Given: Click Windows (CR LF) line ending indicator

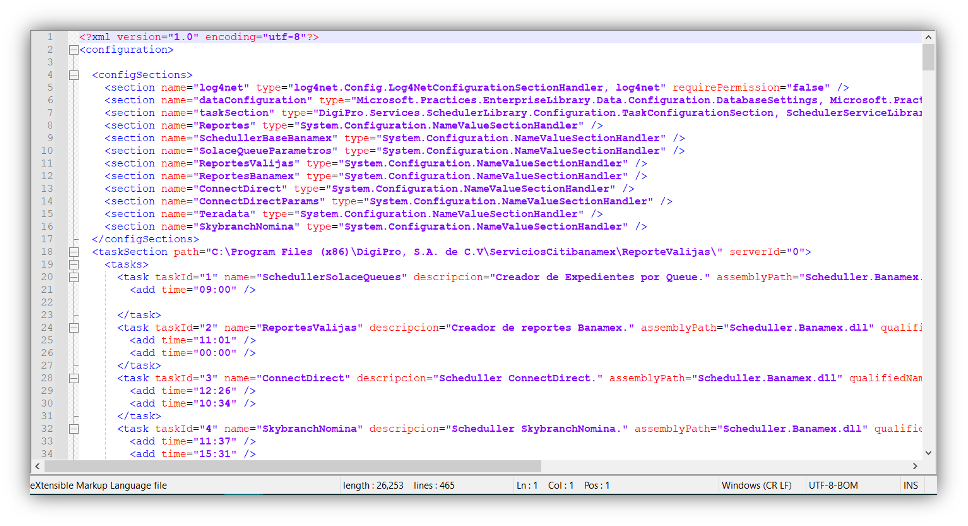Looking at the screenshot, I should click(756, 486).
